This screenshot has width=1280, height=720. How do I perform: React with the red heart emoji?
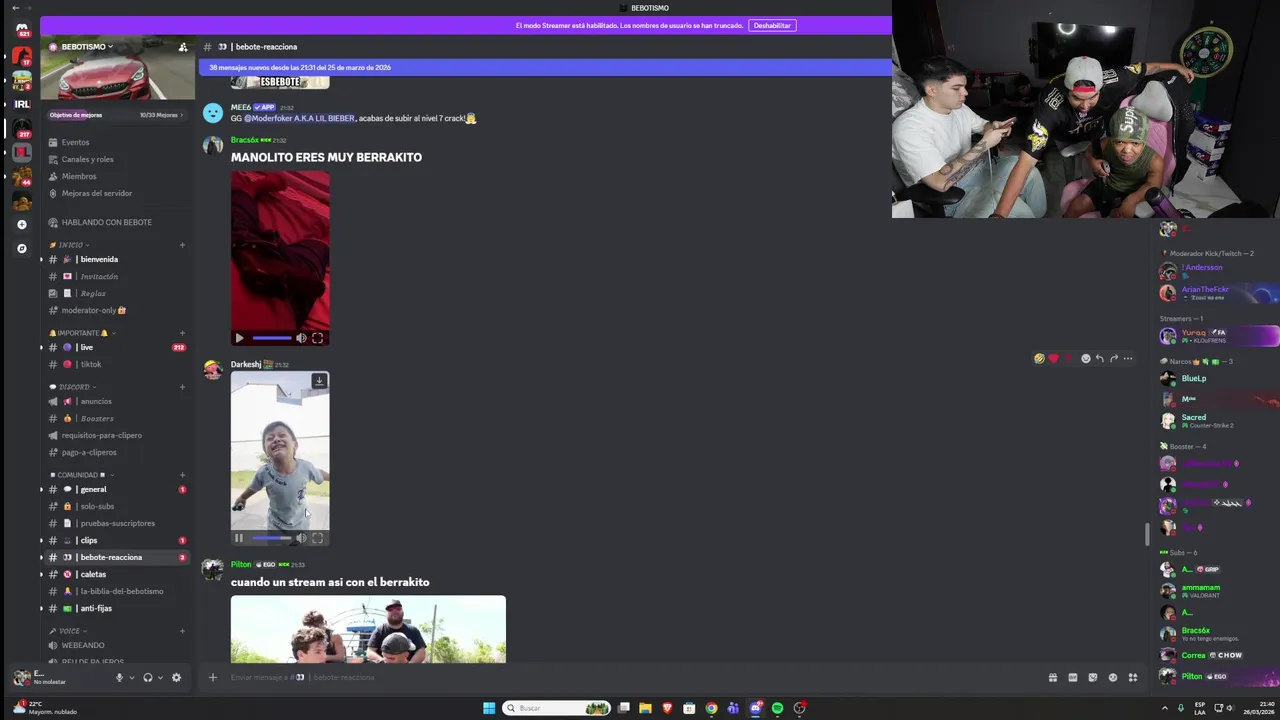point(1053,358)
